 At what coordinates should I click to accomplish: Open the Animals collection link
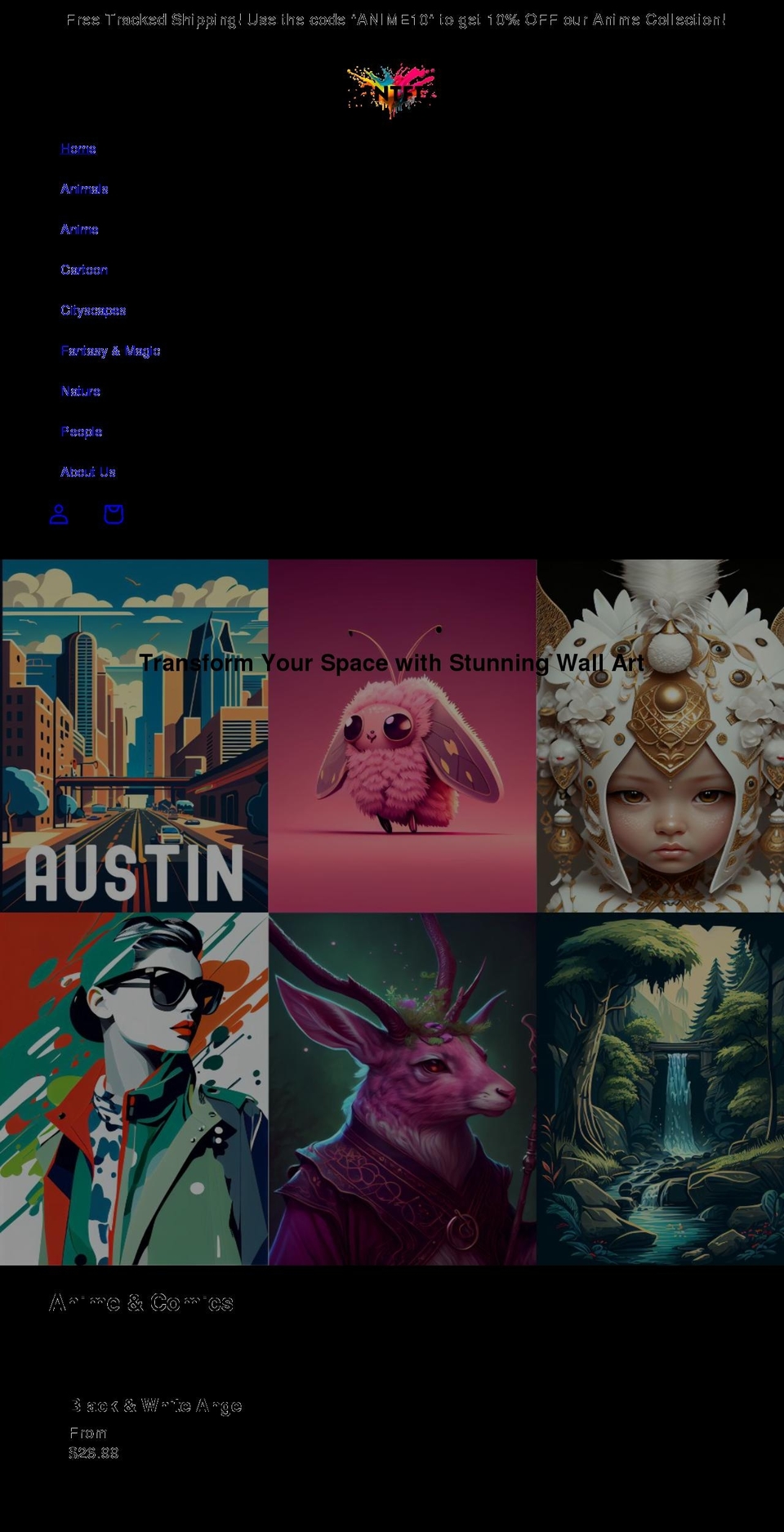tap(84, 189)
